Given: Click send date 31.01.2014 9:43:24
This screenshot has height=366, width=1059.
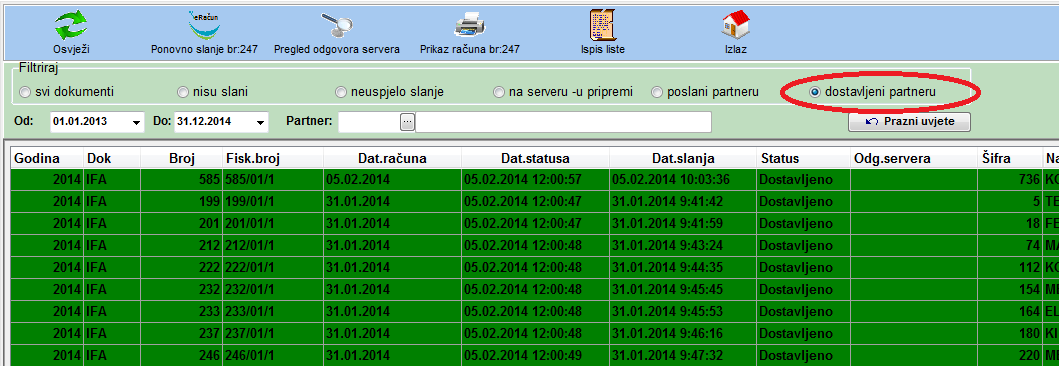Looking at the screenshot, I should tap(683, 246).
